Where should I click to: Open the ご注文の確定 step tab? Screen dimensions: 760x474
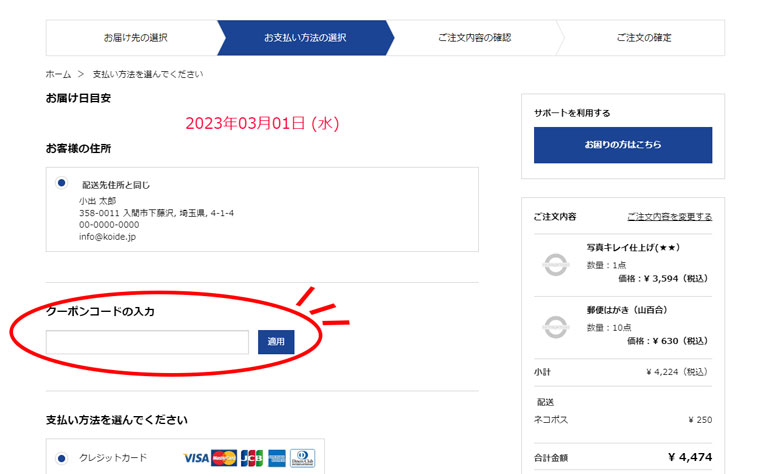[644, 38]
